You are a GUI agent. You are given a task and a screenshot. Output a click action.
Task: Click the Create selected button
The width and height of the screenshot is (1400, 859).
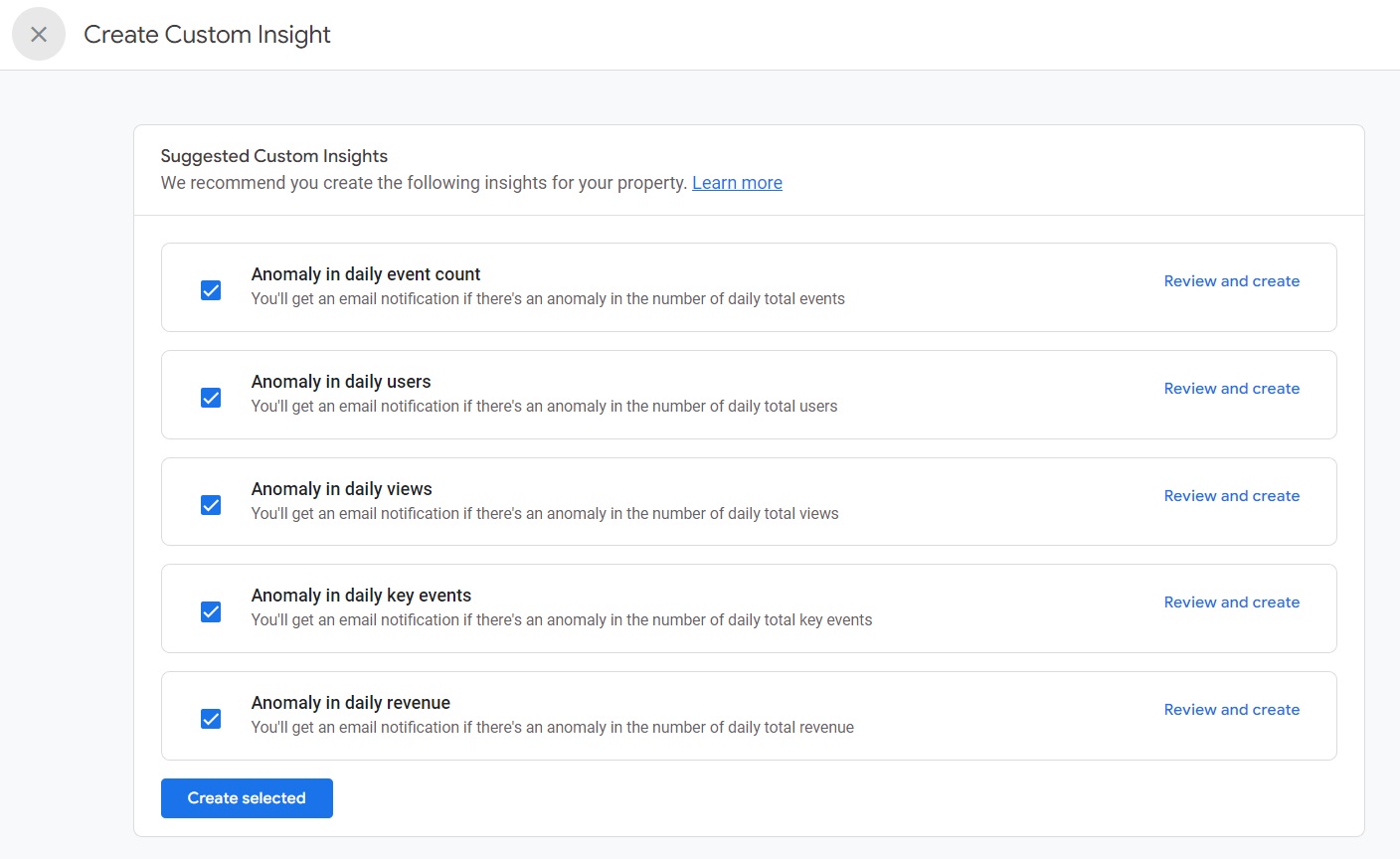click(247, 798)
